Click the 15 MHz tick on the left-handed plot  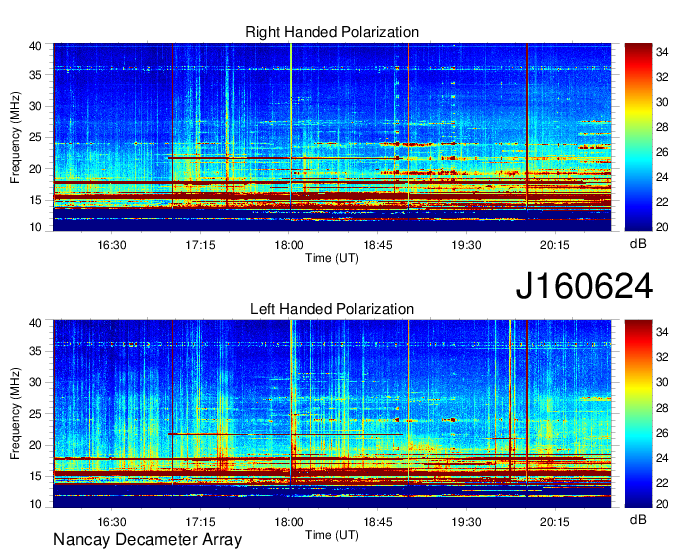36,476
